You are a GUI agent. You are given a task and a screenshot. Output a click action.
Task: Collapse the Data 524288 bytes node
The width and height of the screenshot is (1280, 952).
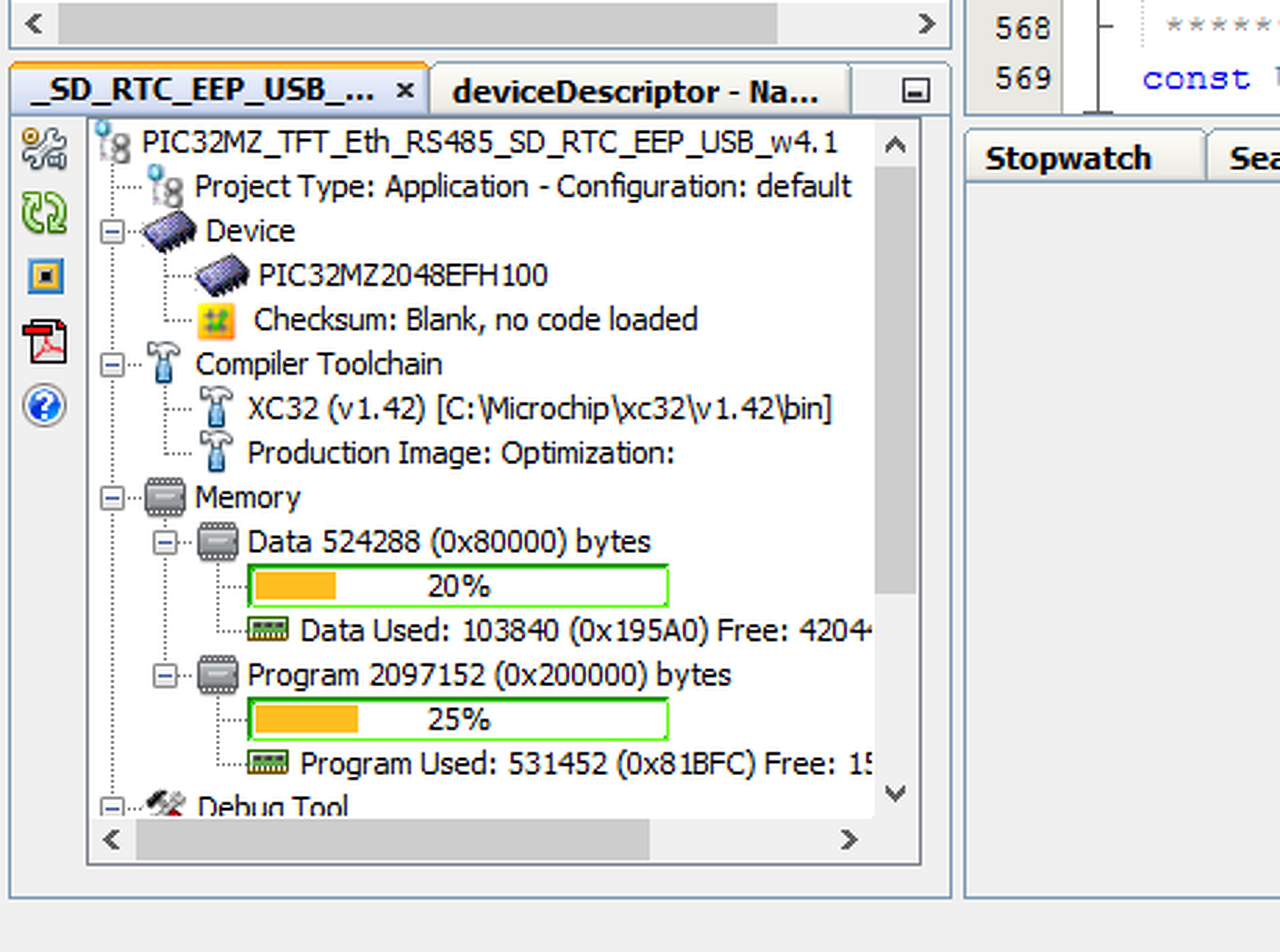[165, 542]
